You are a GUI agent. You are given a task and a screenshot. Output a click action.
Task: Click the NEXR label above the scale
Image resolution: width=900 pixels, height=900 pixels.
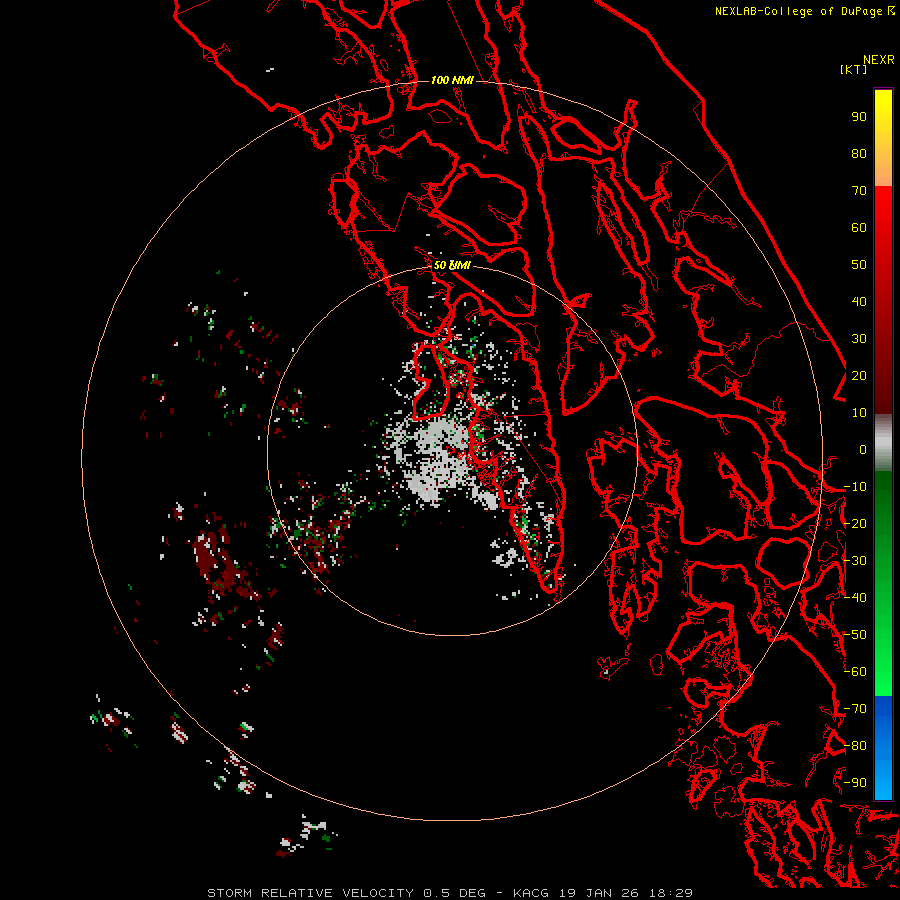[x=879, y=60]
